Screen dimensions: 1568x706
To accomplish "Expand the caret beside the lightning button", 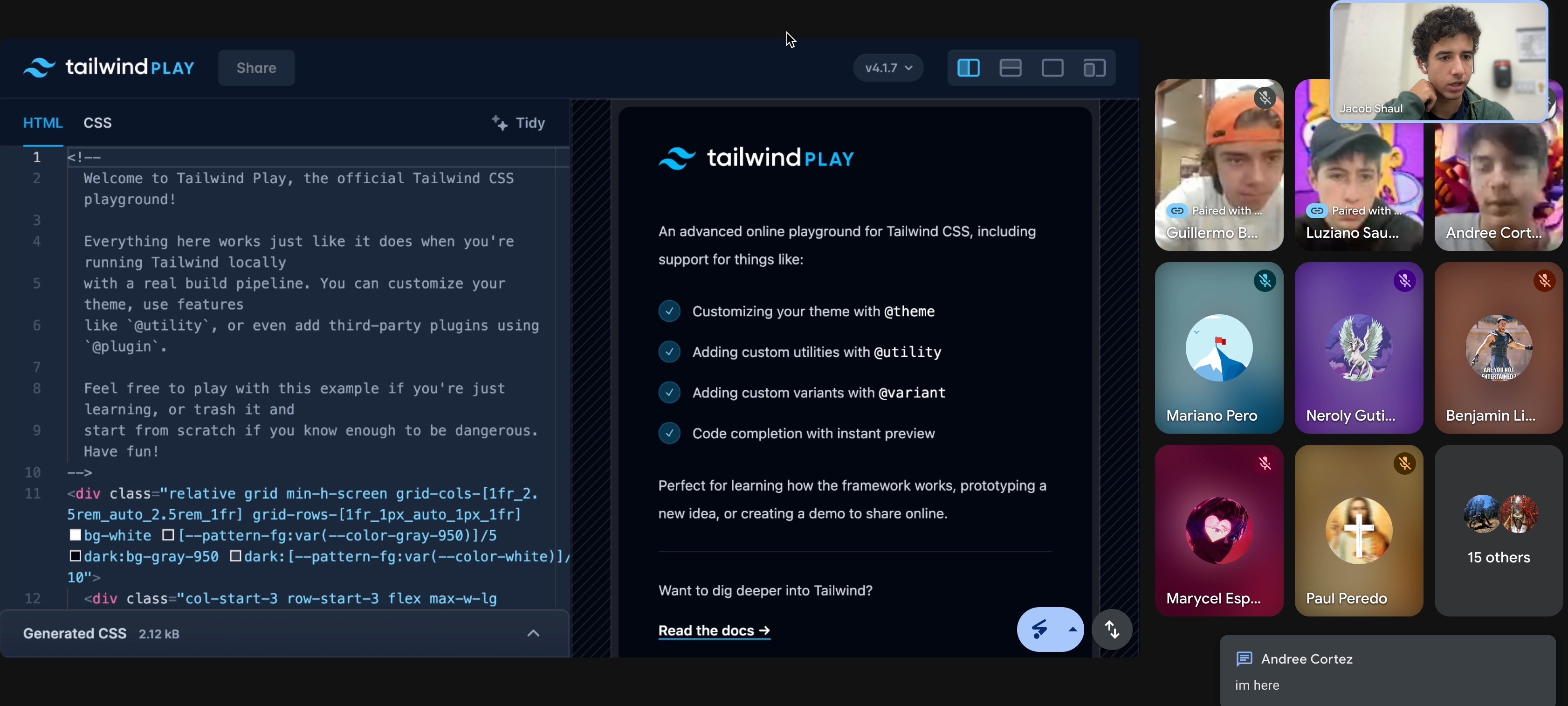I will 1073,629.
